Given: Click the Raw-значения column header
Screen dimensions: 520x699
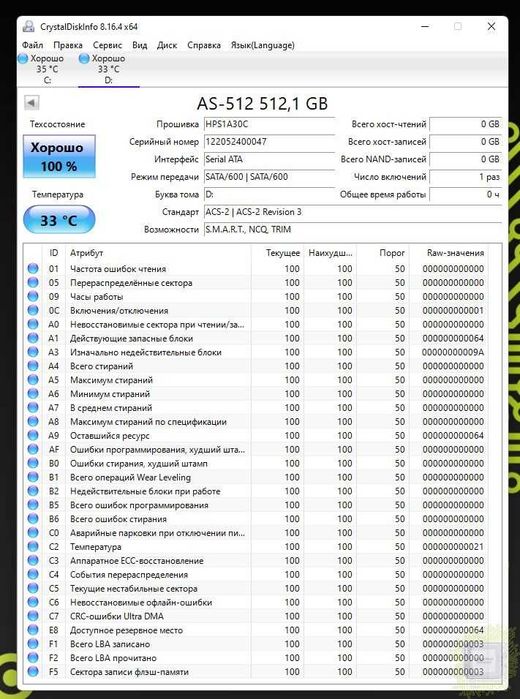Looking at the screenshot, I should coord(449,253).
